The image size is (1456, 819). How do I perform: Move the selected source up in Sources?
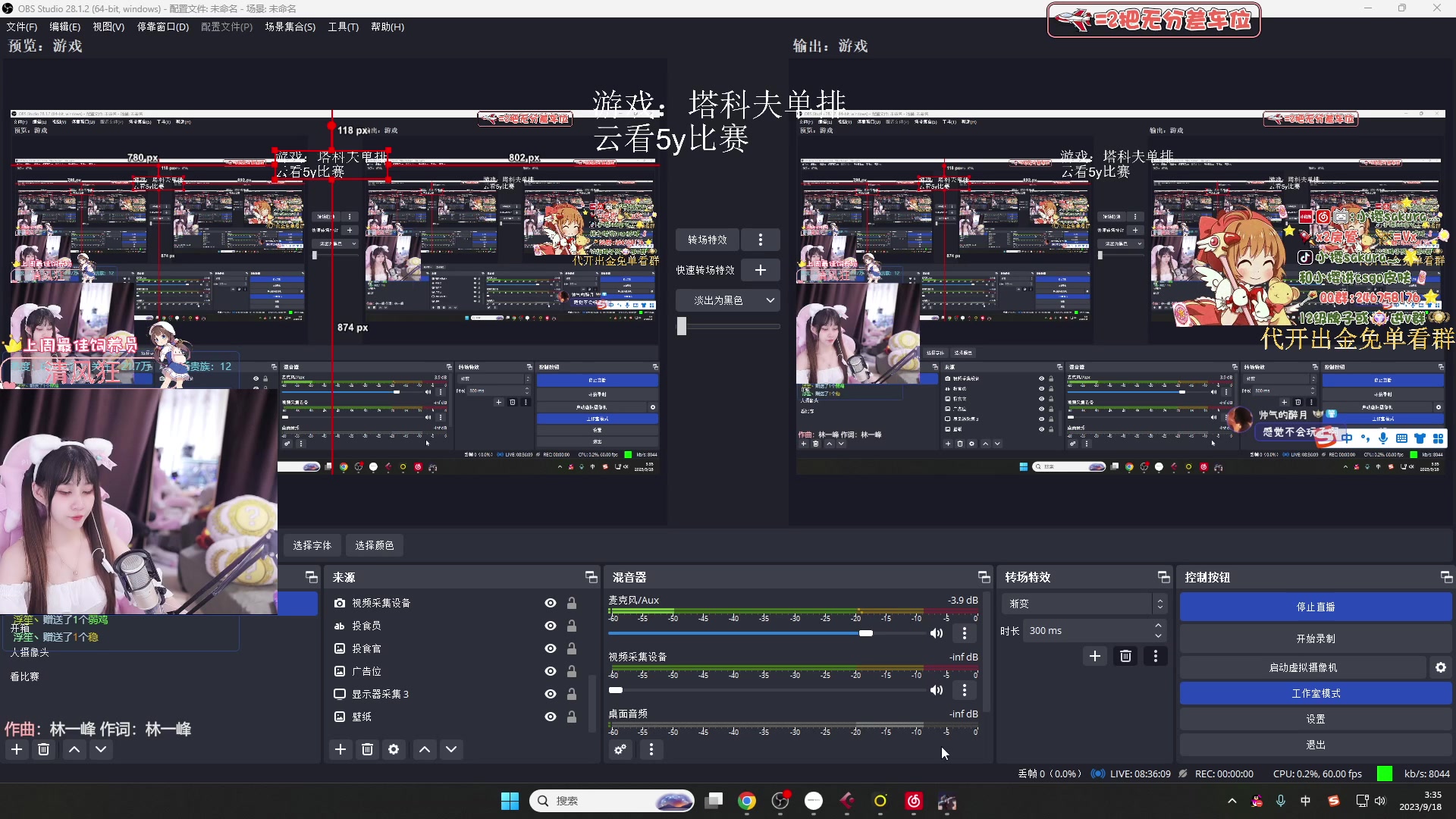click(x=424, y=749)
